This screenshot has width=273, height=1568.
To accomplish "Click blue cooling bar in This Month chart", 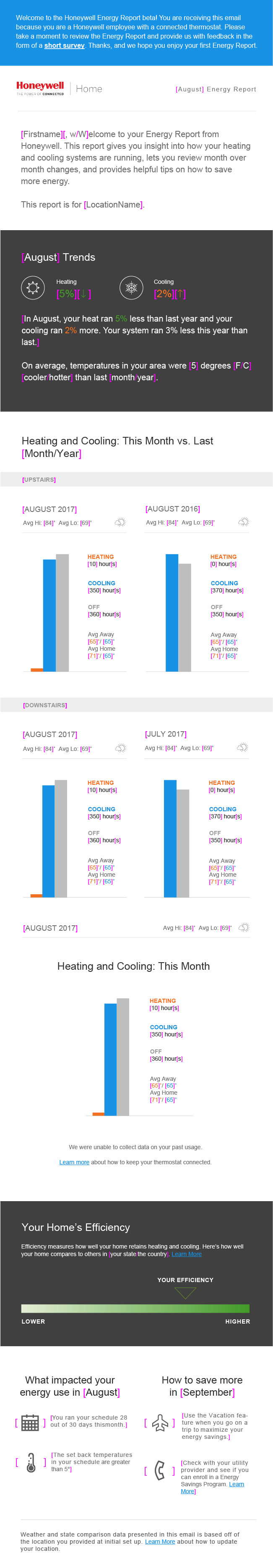I will (110, 1059).
